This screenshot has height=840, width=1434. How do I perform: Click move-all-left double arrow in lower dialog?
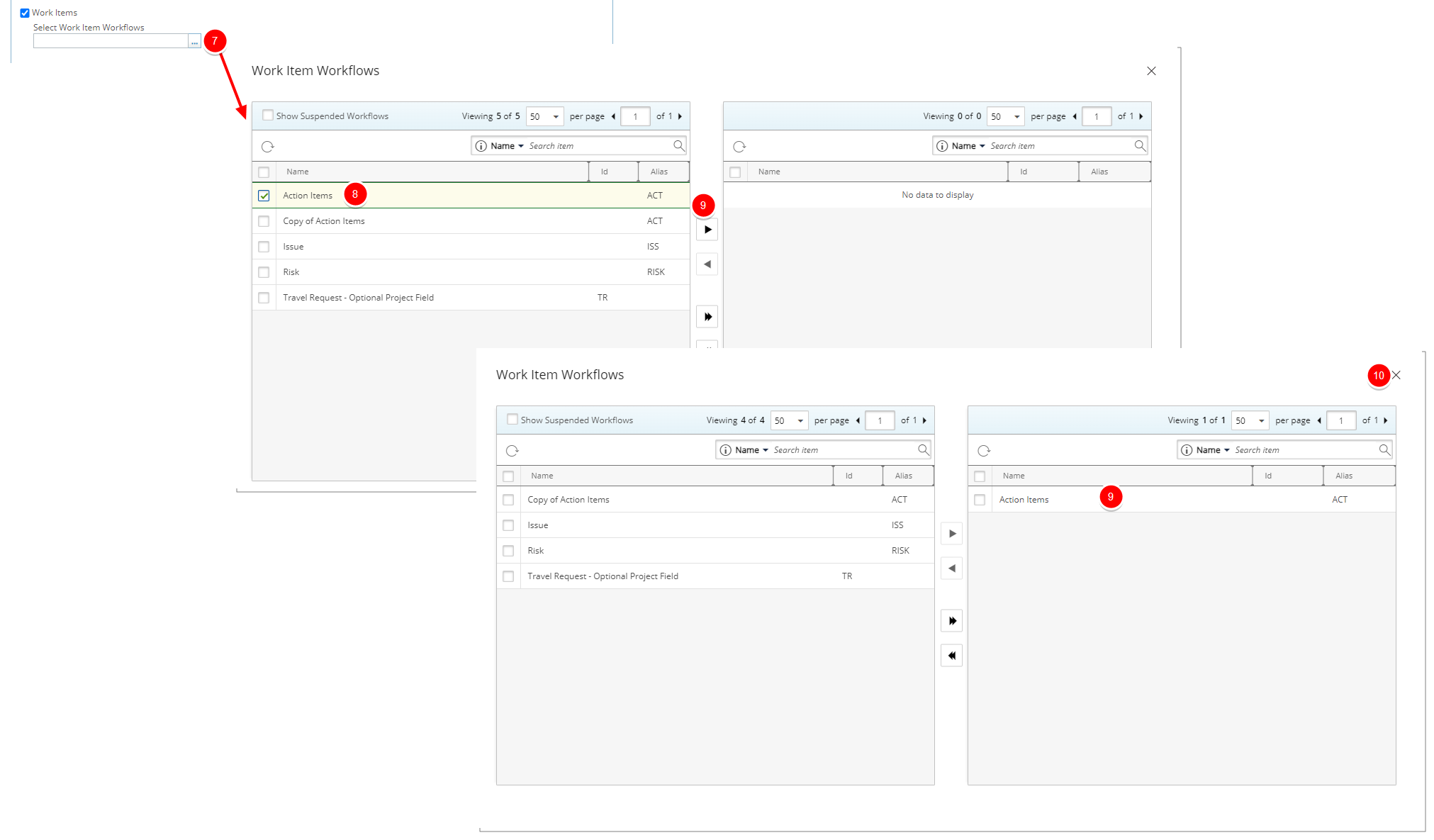click(x=951, y=656)
